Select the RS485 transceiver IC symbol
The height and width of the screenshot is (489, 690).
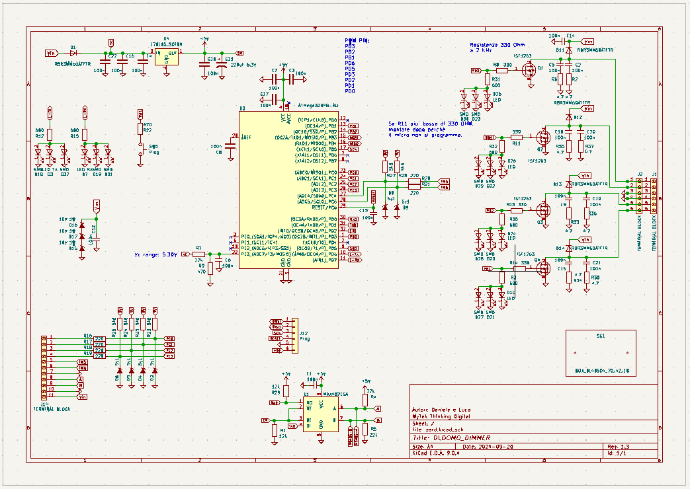coord(321,414)
